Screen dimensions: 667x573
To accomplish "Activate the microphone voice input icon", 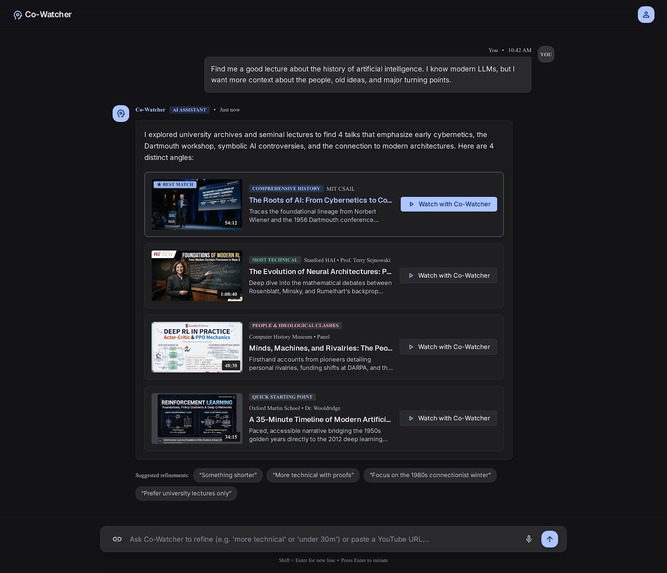I will click(x=528, y=539).
